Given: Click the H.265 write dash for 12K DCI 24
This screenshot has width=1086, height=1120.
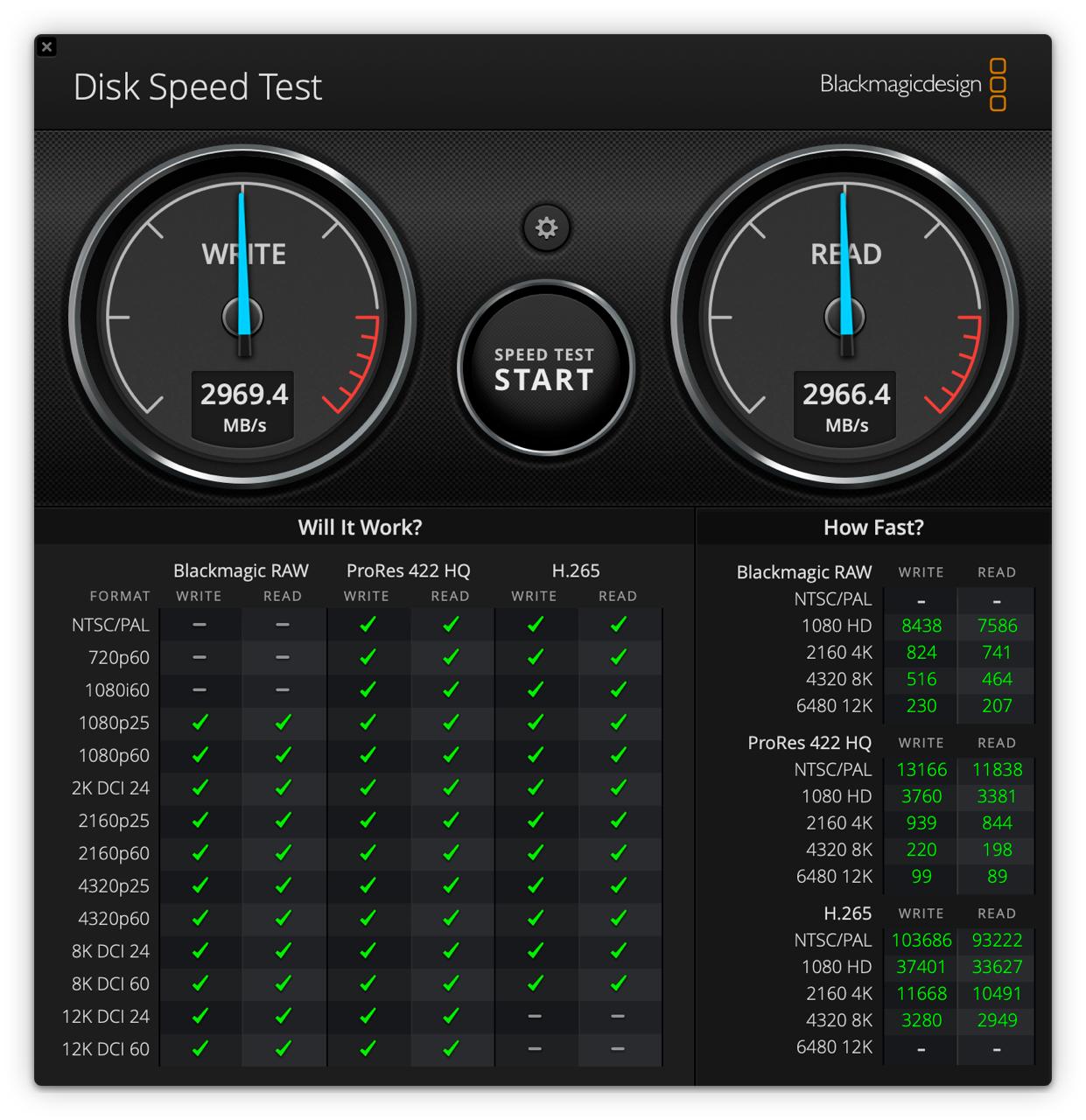Looking at the screenshot, I should [535, 1016].
